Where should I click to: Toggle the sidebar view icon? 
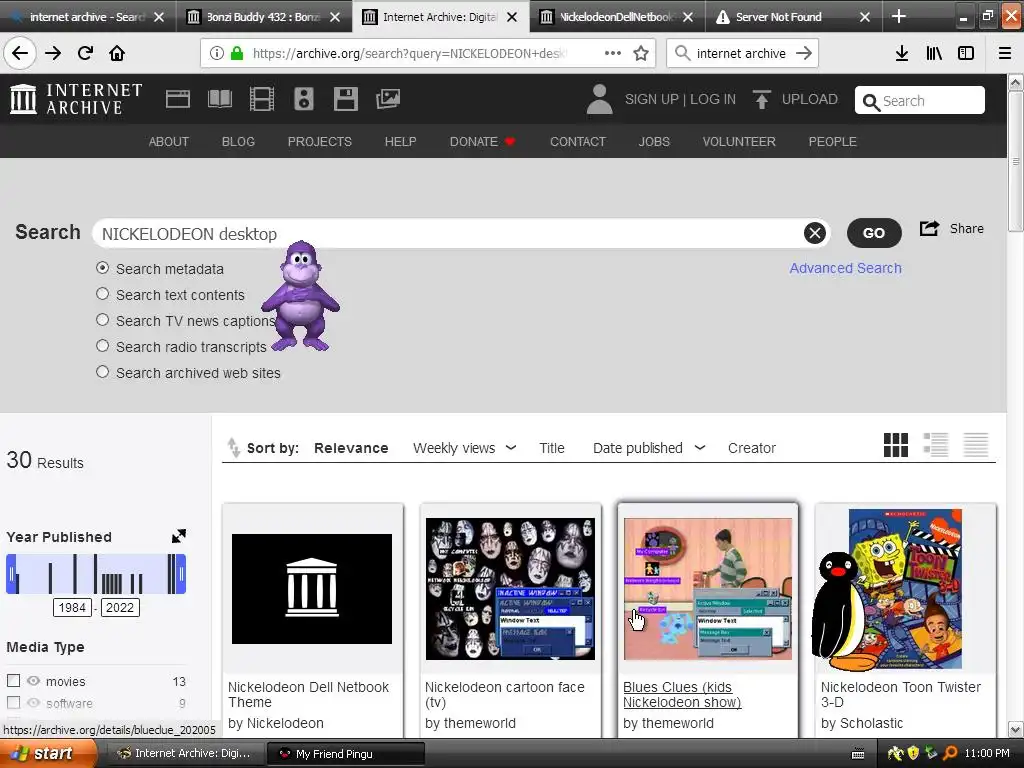(x=966, y=53)
